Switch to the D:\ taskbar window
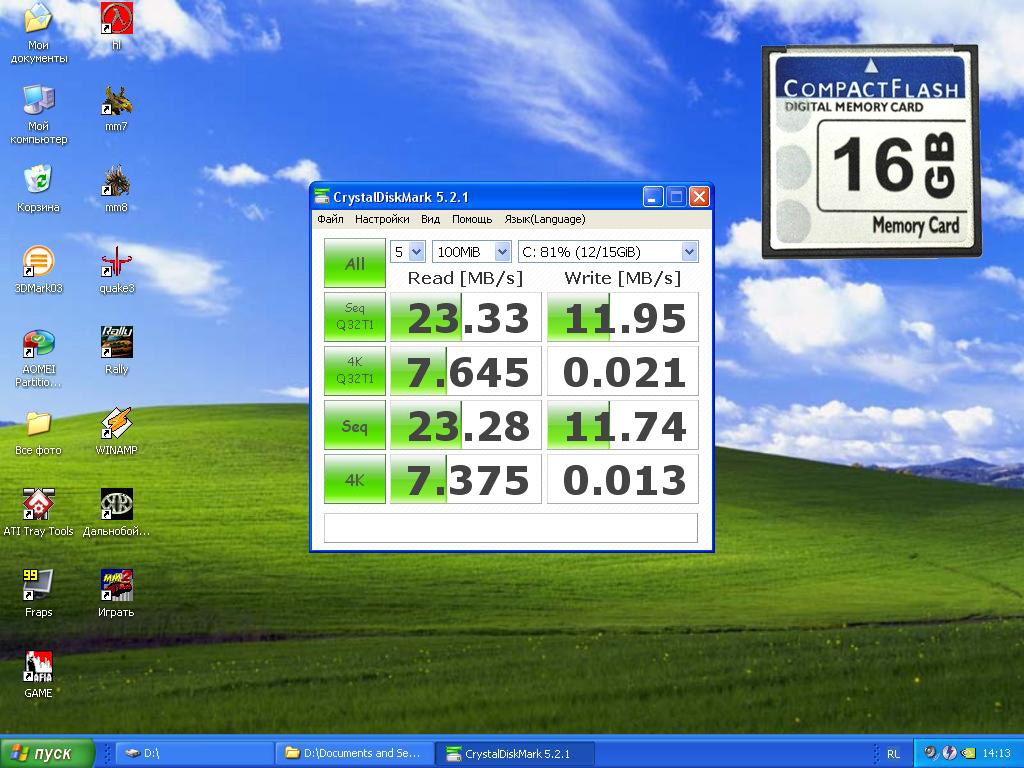 point(195,753)
